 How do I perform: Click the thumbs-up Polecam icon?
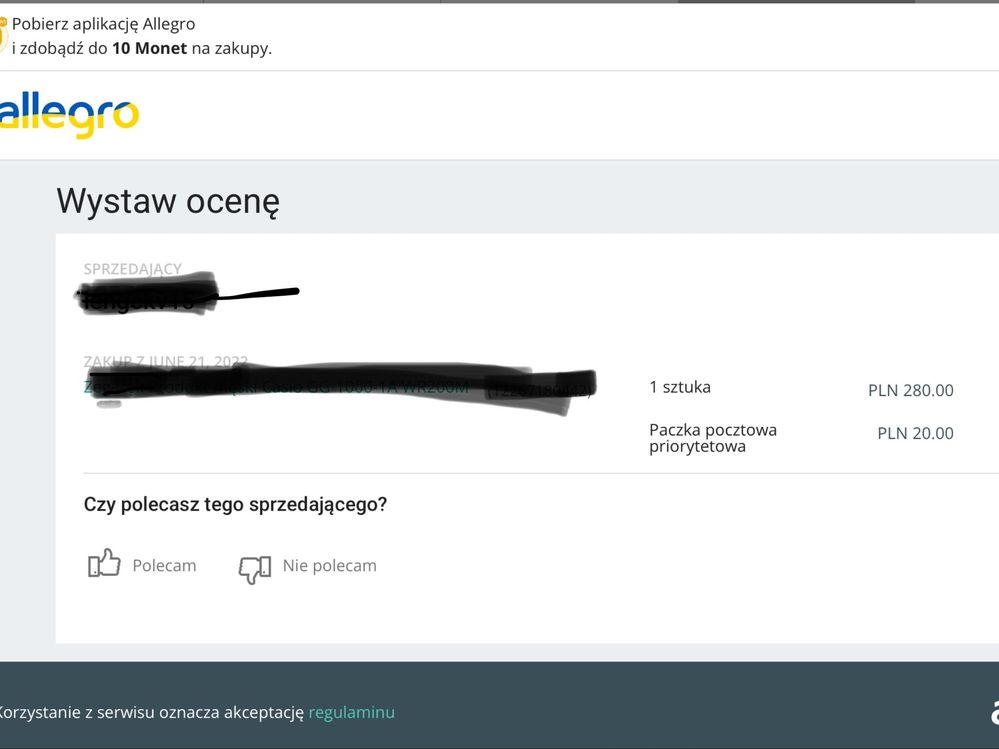(x=104, y=564)
